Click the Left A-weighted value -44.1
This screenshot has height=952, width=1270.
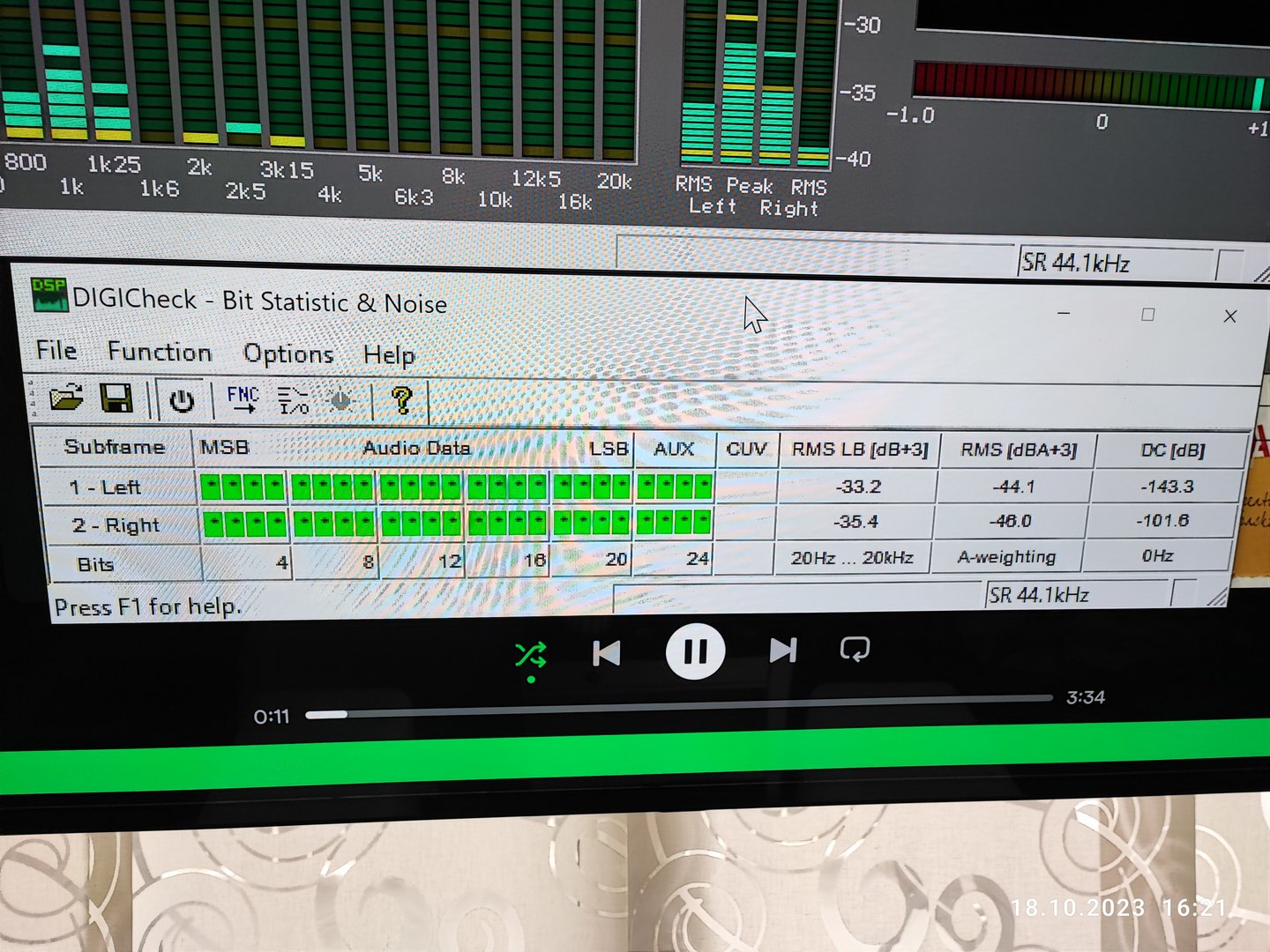point(1013,487)
